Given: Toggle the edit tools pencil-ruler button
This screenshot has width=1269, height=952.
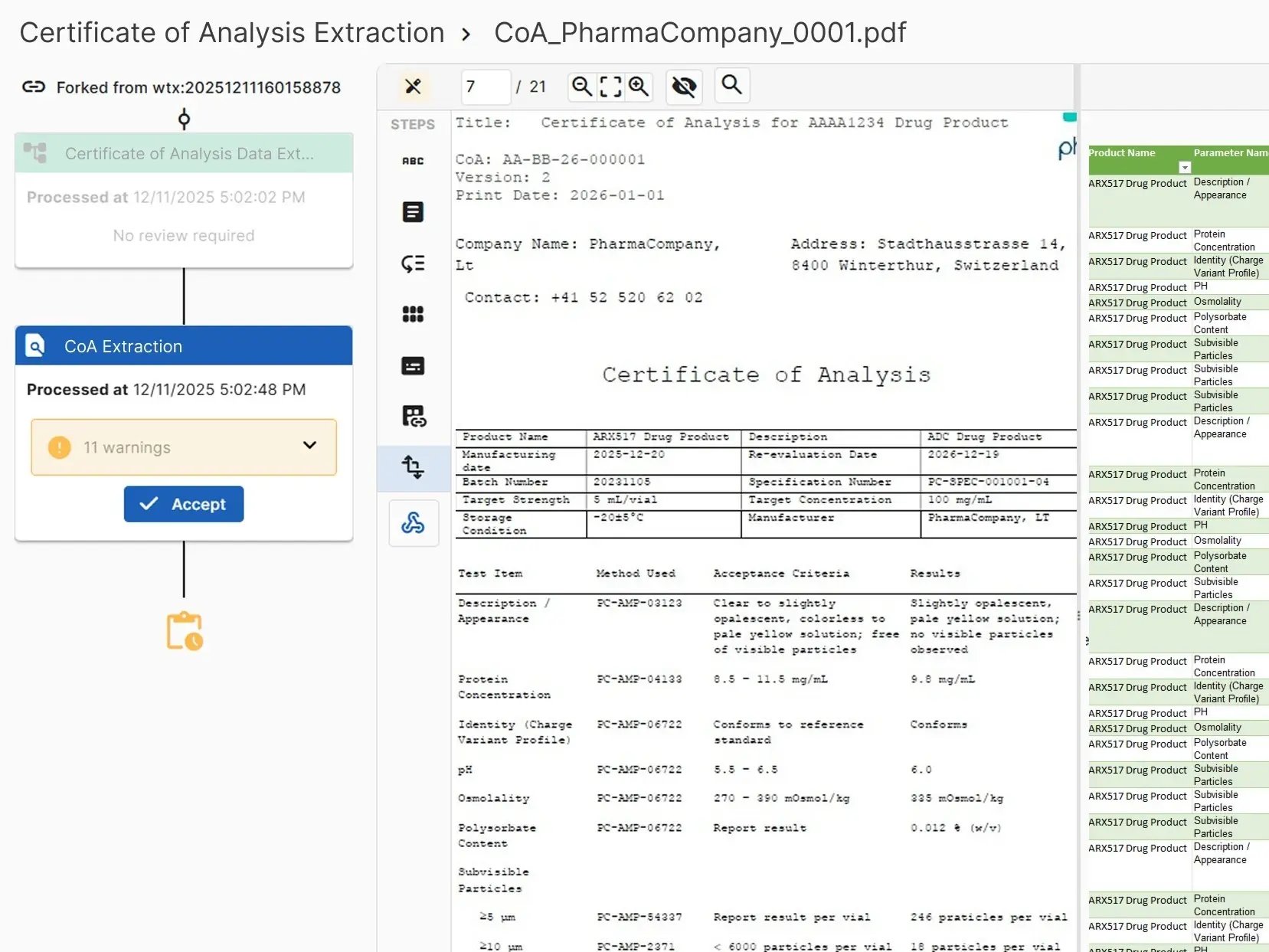Looking at the screenshot, I should [413, 87].
